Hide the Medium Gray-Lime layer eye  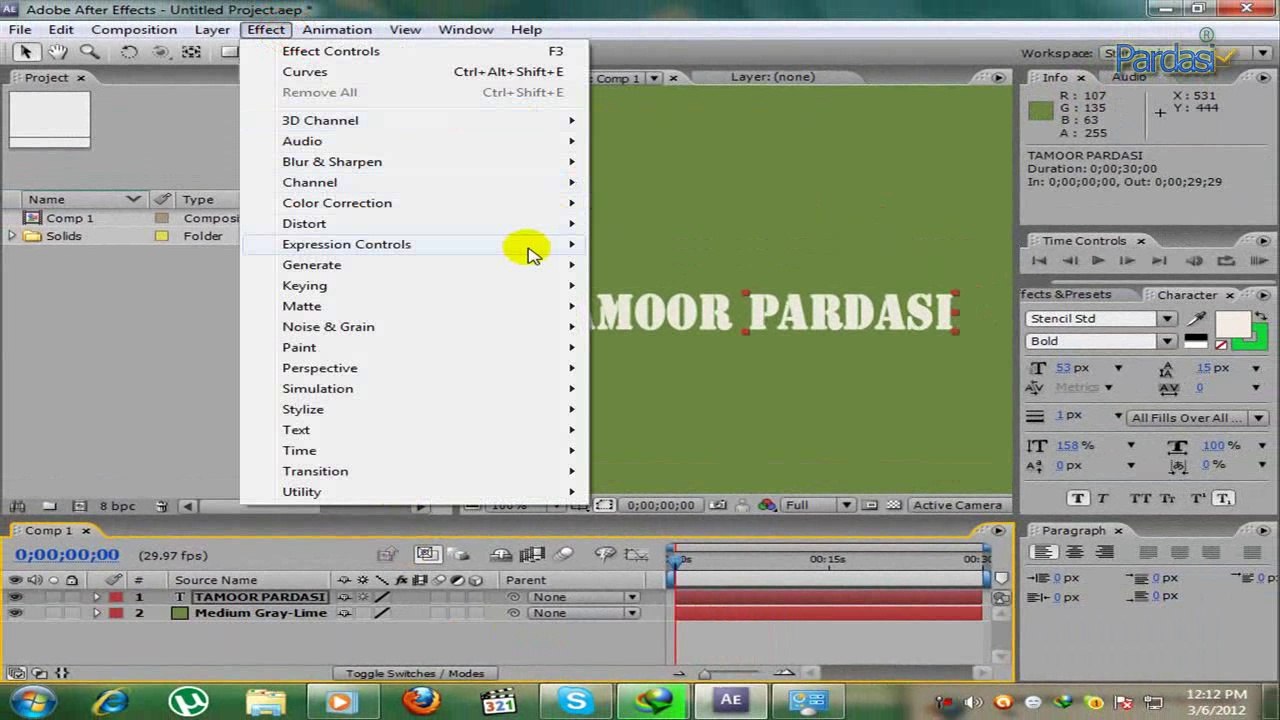pos(15,613)
